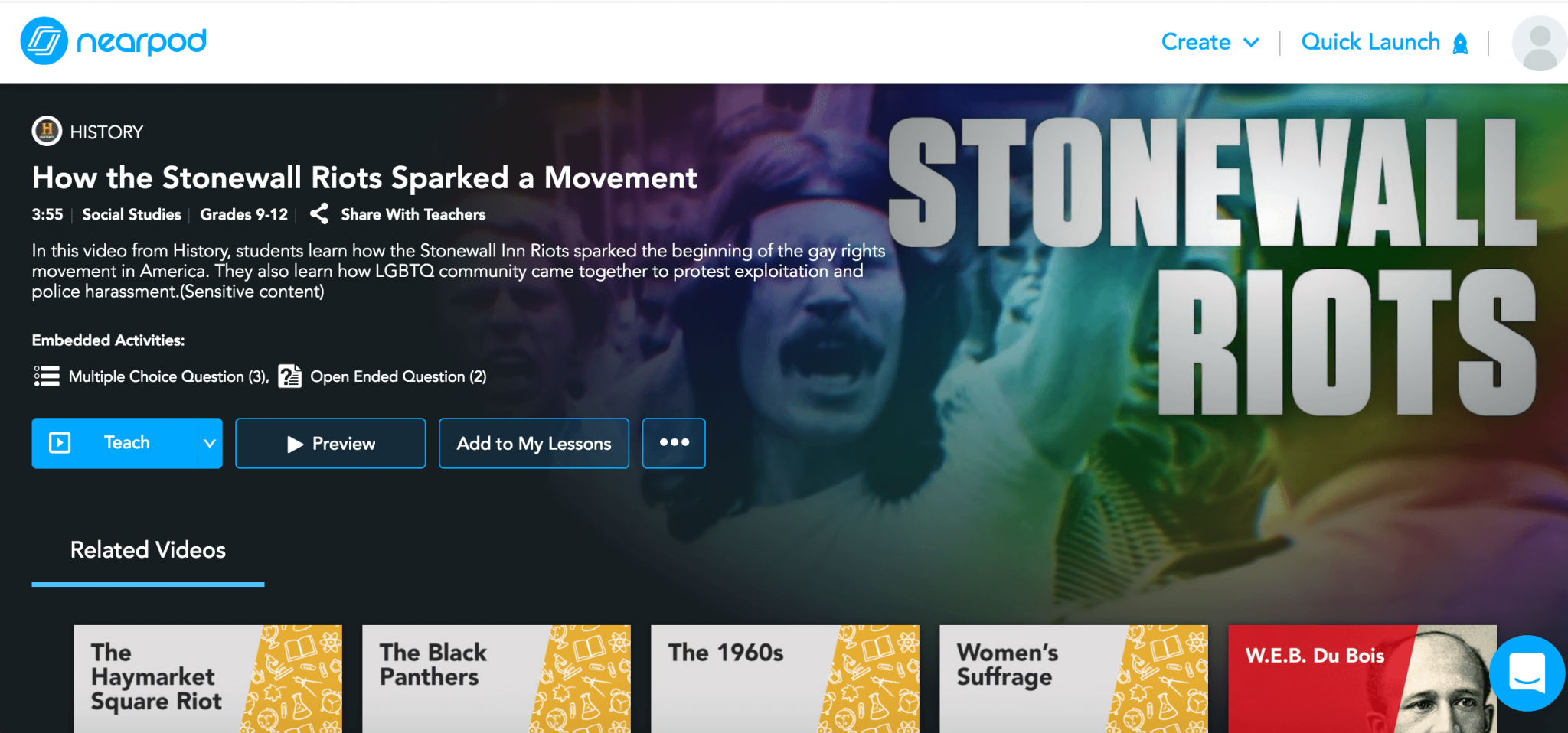1568x733 pixels.
Task: Click the Quick Launch bell icon
Action: pos(1459,43)
